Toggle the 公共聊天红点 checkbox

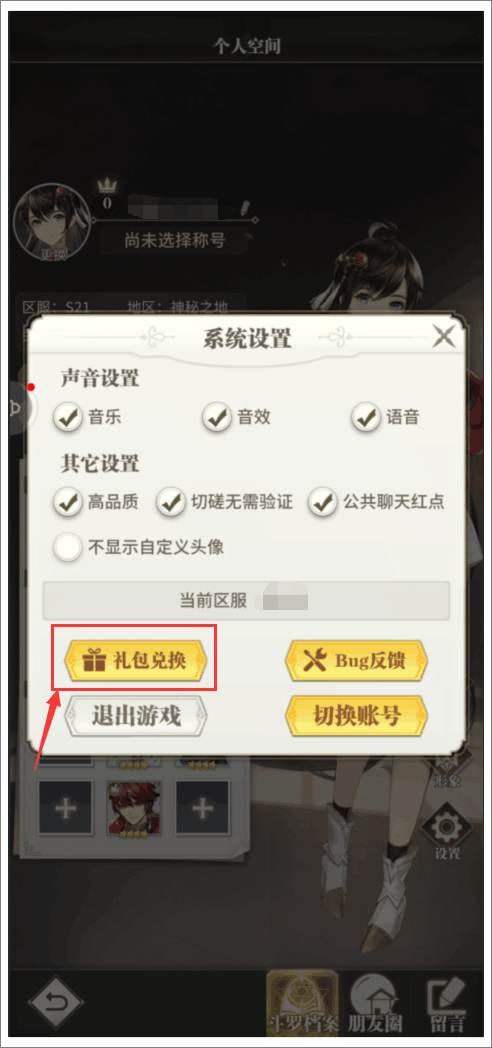pyautogui.click(x=322, y=503)
